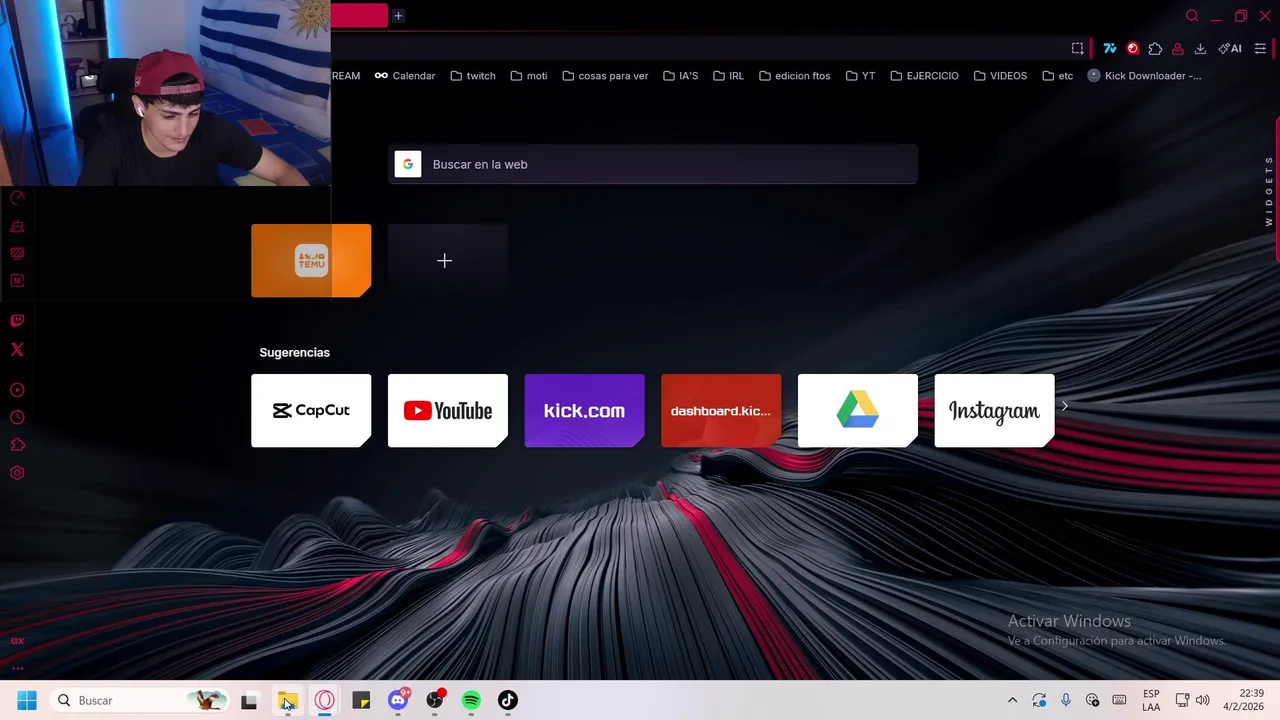
Task: Open the CapCut suggestion tile
Action: click(311, 410)
